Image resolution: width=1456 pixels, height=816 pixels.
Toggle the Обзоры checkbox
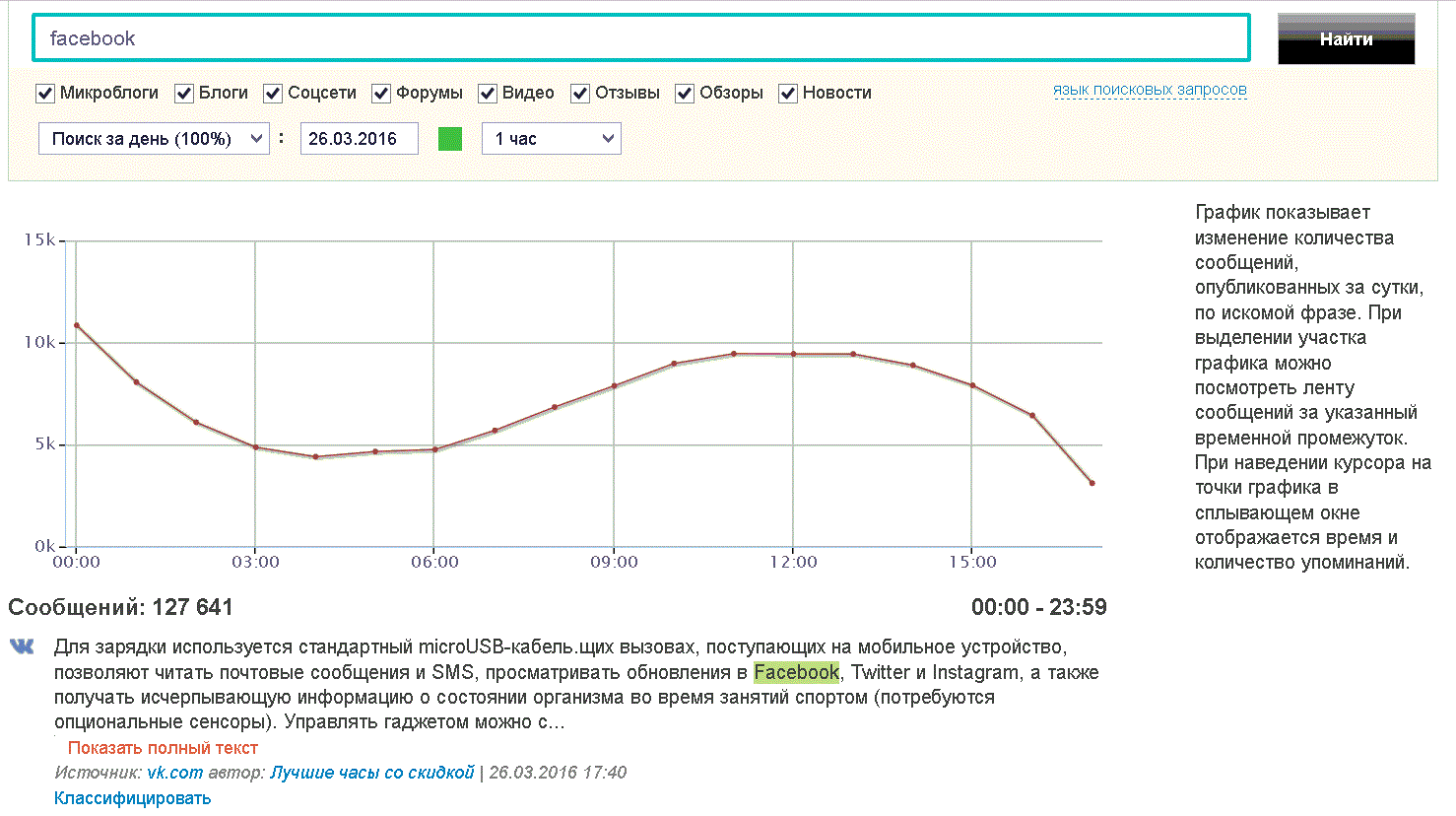tap(685, 94)
